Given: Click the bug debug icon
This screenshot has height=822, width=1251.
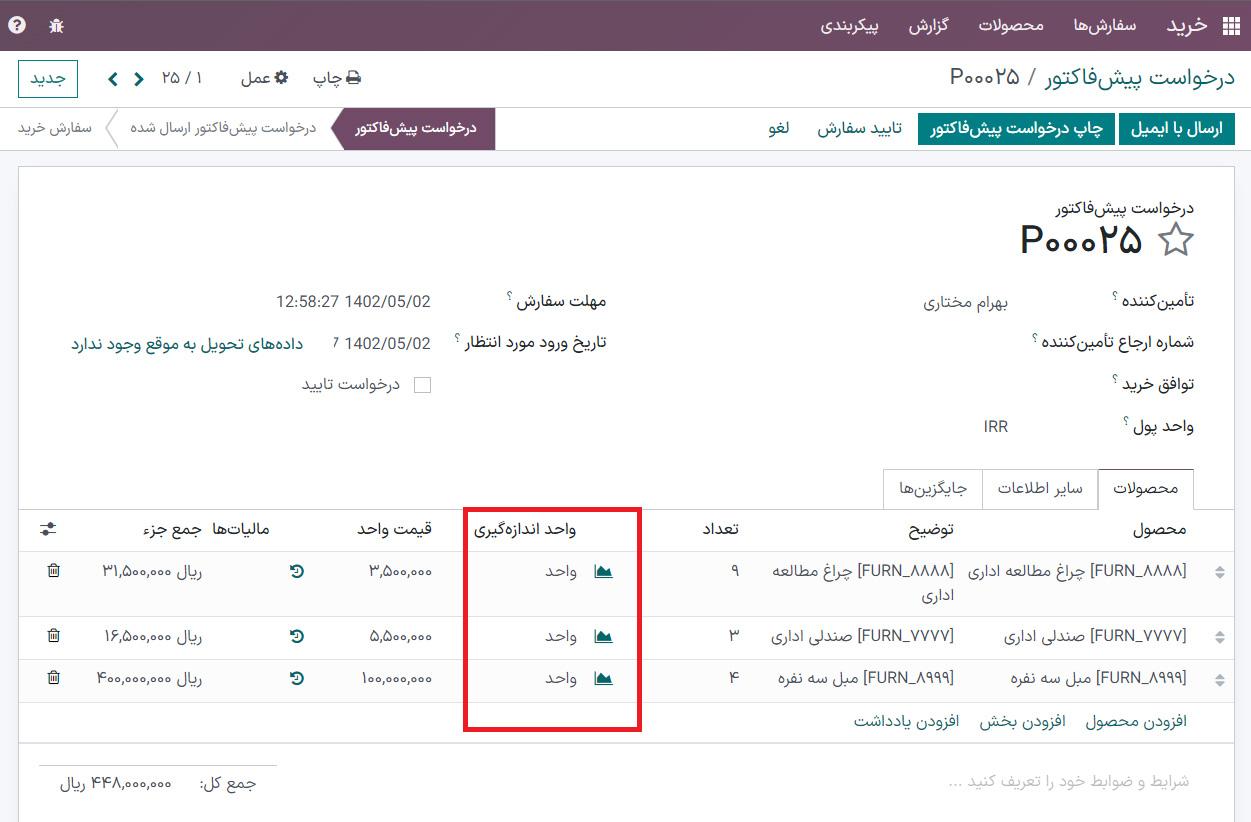Looking at the screenshot, I should click(56, 26).
